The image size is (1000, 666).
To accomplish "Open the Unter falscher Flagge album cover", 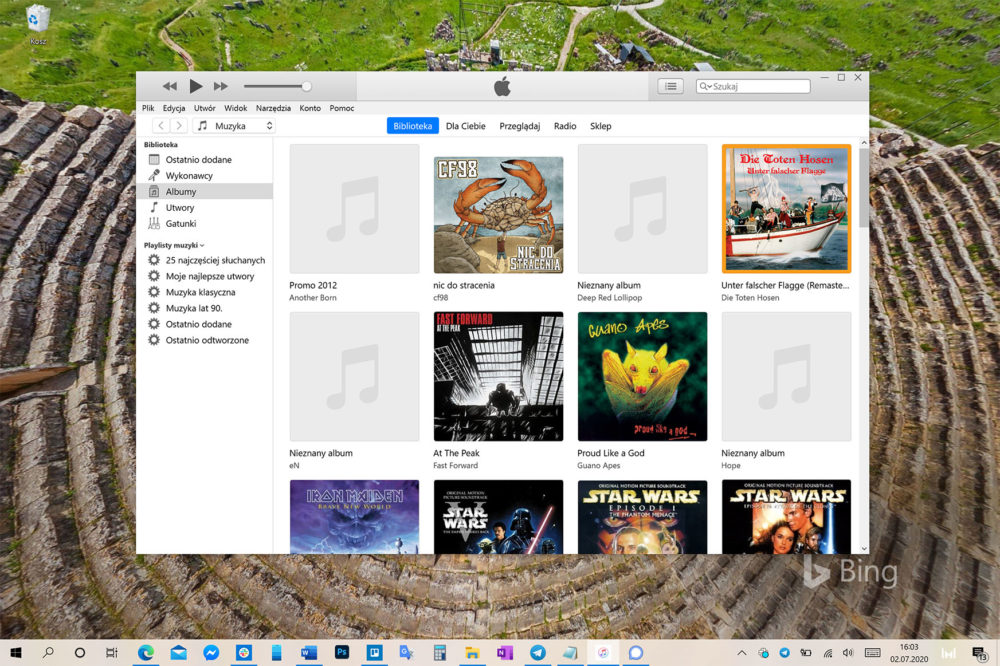I will pyautogui.click(x=786, y=209).
